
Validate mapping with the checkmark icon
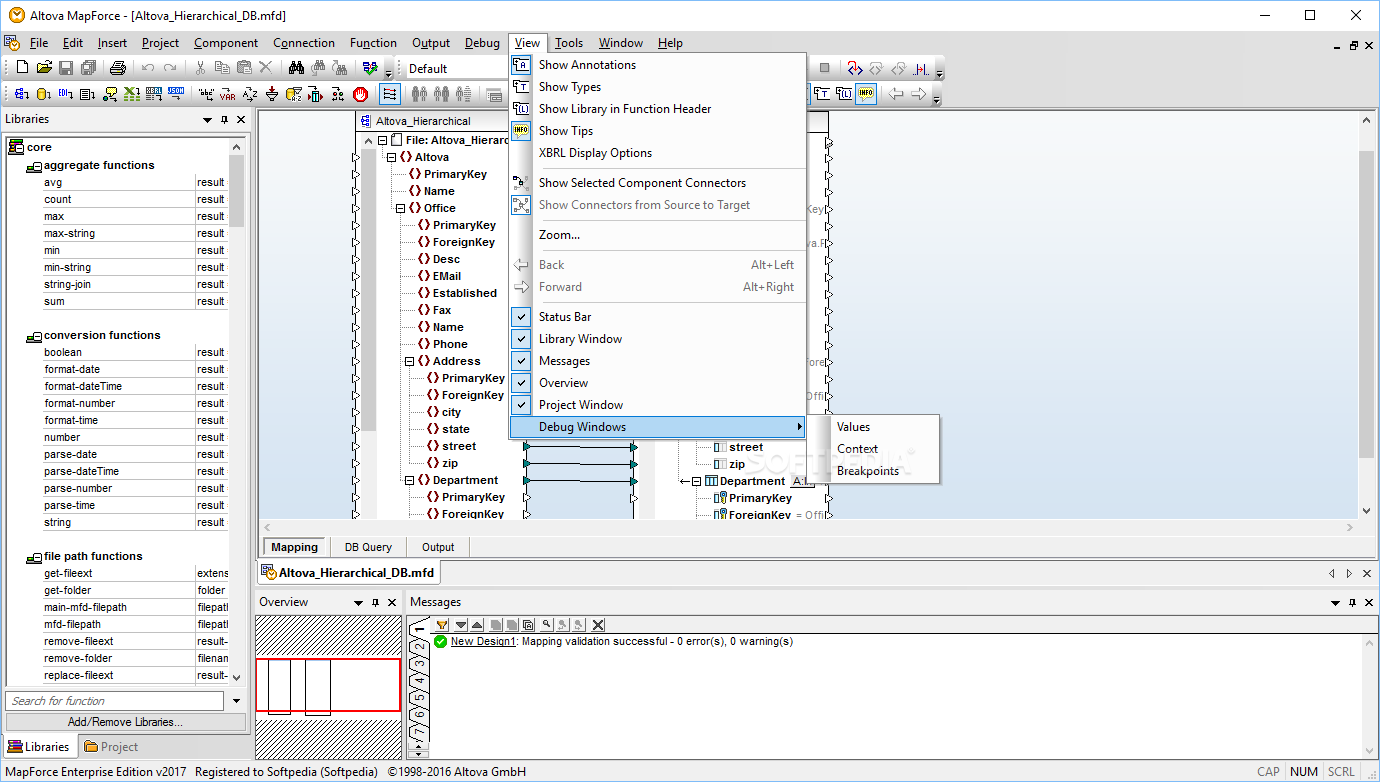click(370, 68)
